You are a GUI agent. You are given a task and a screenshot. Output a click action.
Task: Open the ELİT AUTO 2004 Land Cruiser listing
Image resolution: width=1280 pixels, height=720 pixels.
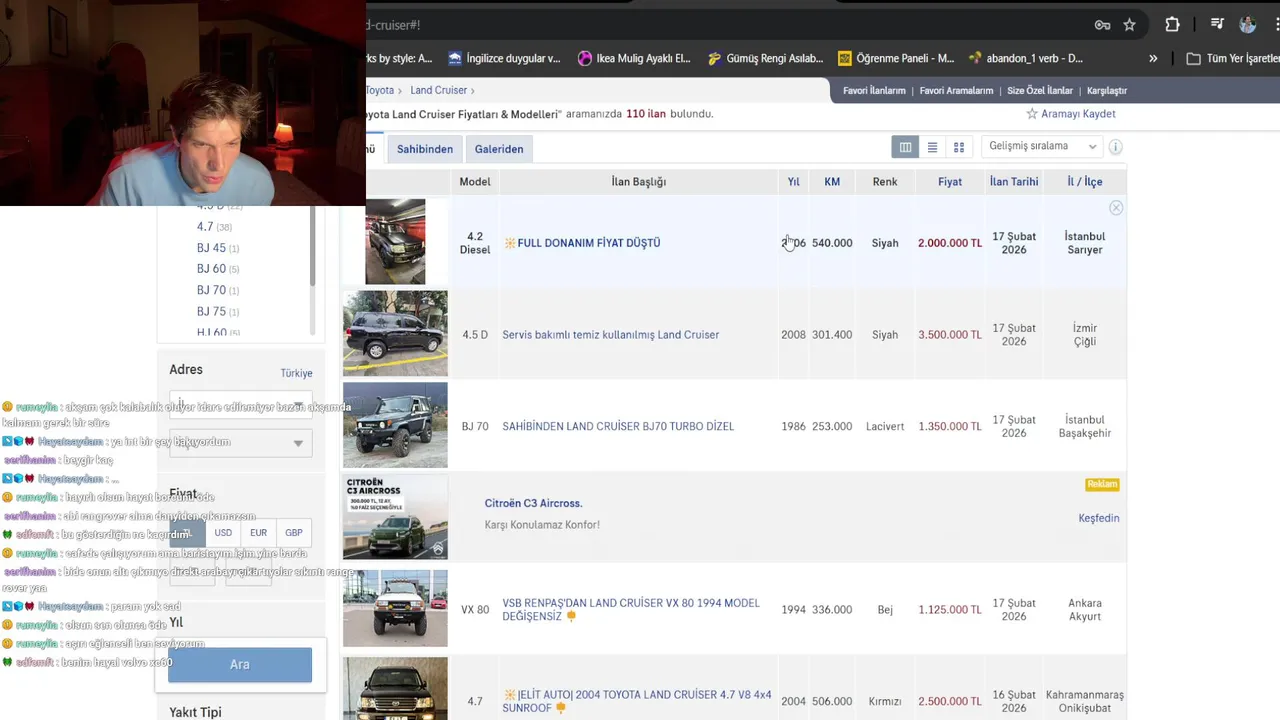click(x=637, y=701)
